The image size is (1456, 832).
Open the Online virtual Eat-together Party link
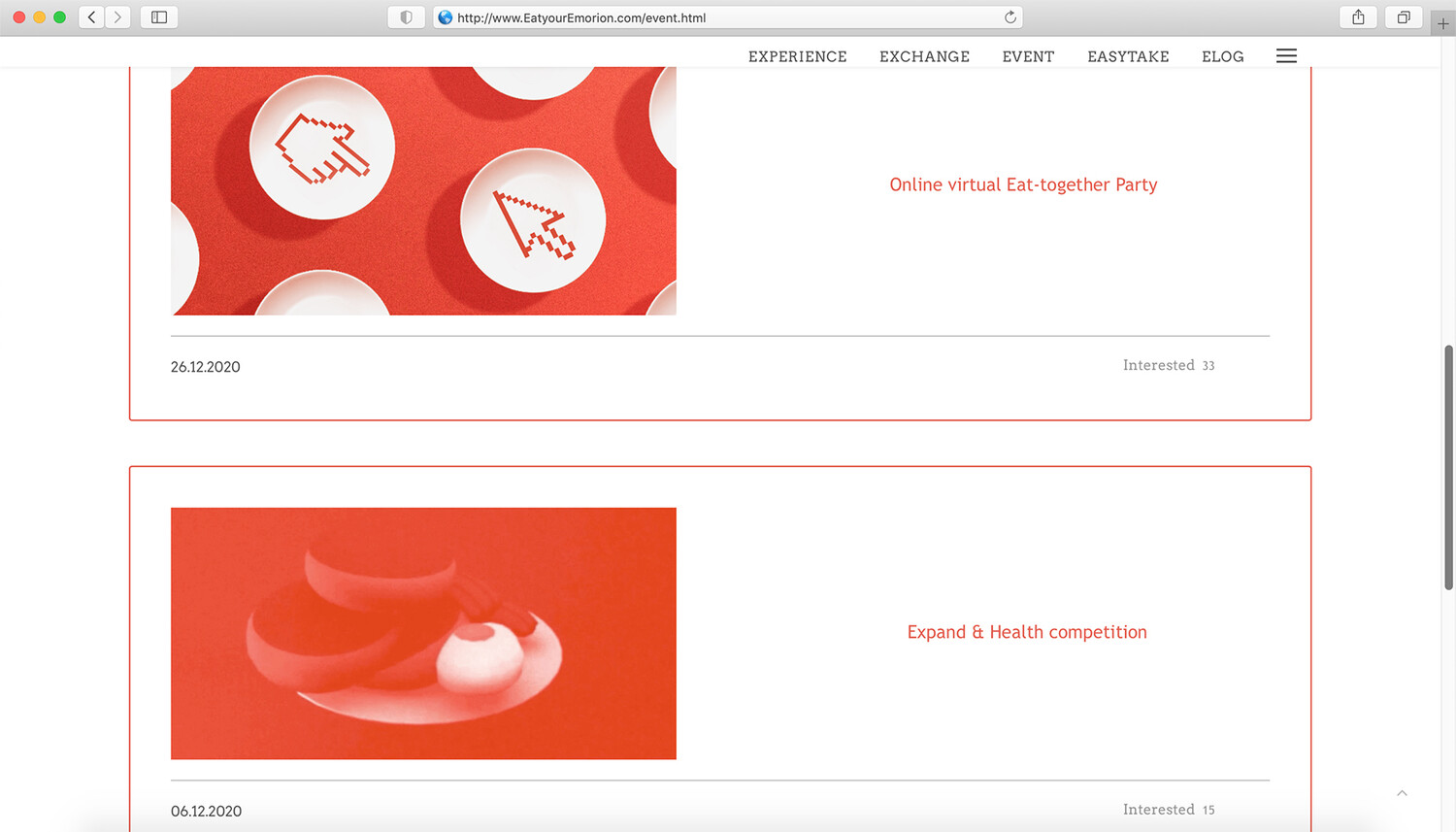pos(1023,184)
